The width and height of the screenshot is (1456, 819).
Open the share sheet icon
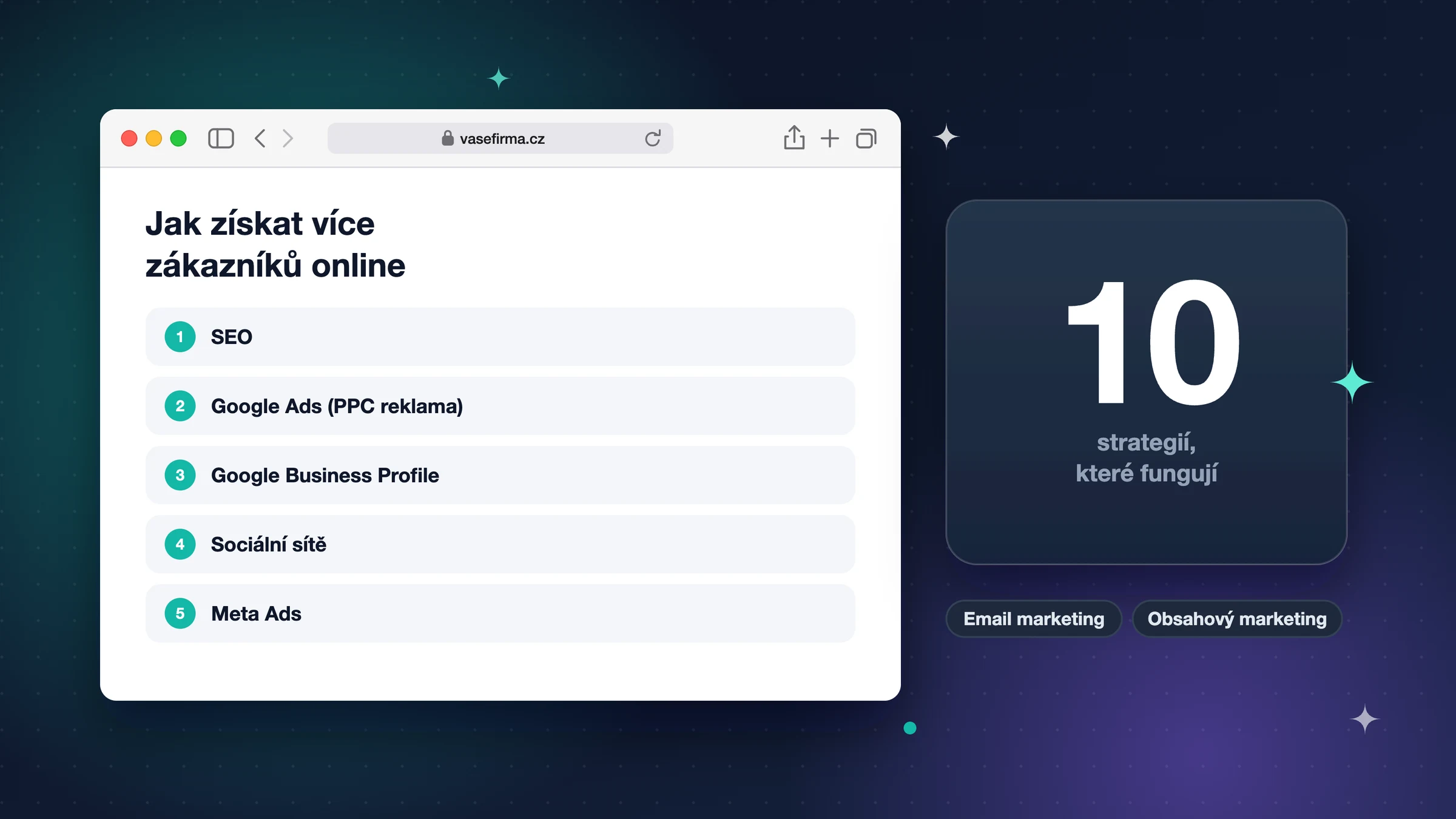[x=794, y=137]
